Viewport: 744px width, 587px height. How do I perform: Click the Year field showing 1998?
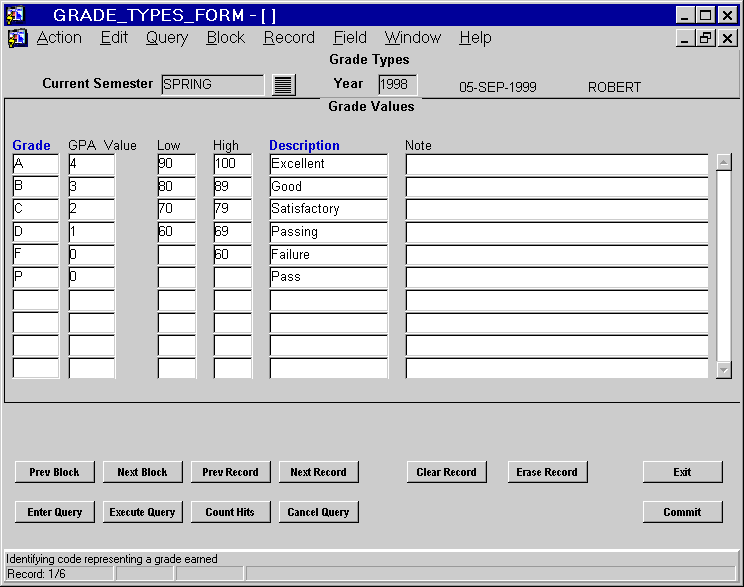pyautogui.click(x=398, y=85)
